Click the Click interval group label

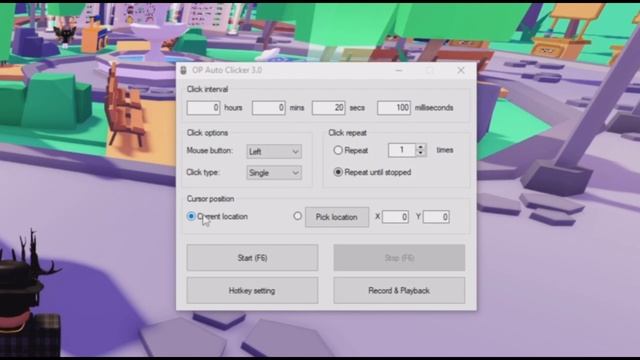(207, 89)
